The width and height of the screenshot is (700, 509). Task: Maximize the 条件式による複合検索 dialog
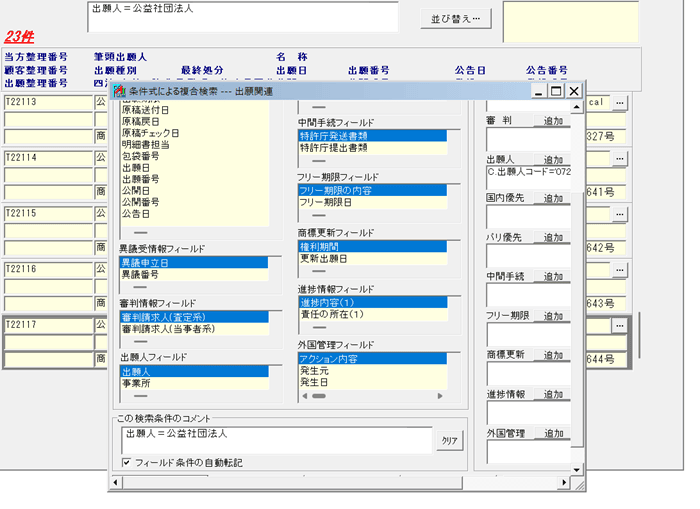[x=556, y=91]
